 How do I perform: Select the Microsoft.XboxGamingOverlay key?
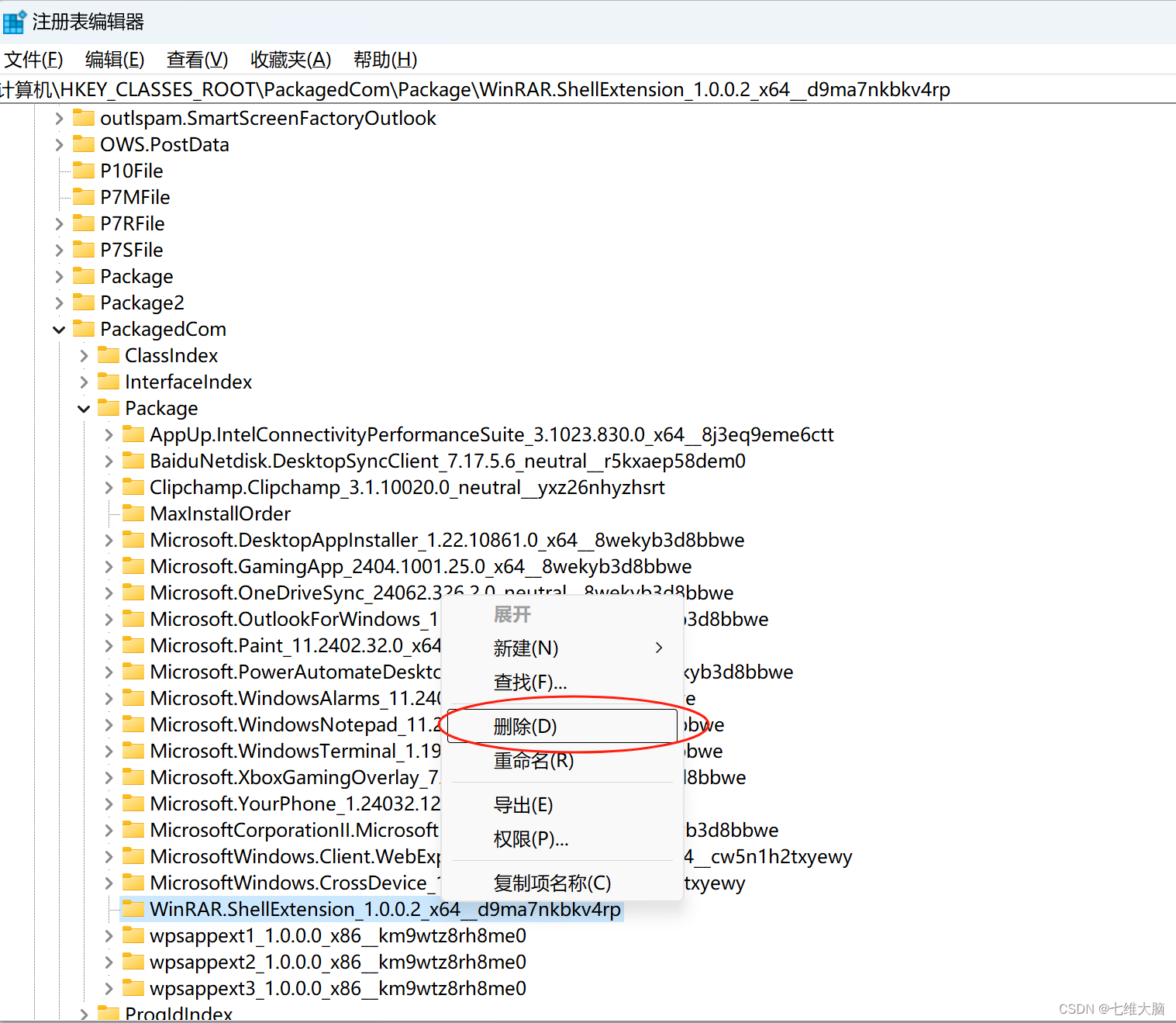click(x=295, y=777)
